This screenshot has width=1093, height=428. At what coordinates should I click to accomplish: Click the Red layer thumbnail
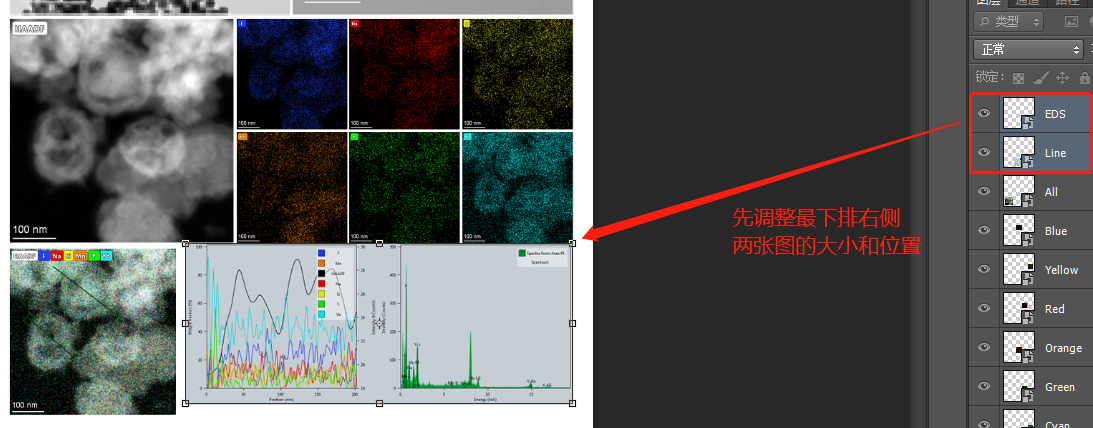[x=1019, y=309]
